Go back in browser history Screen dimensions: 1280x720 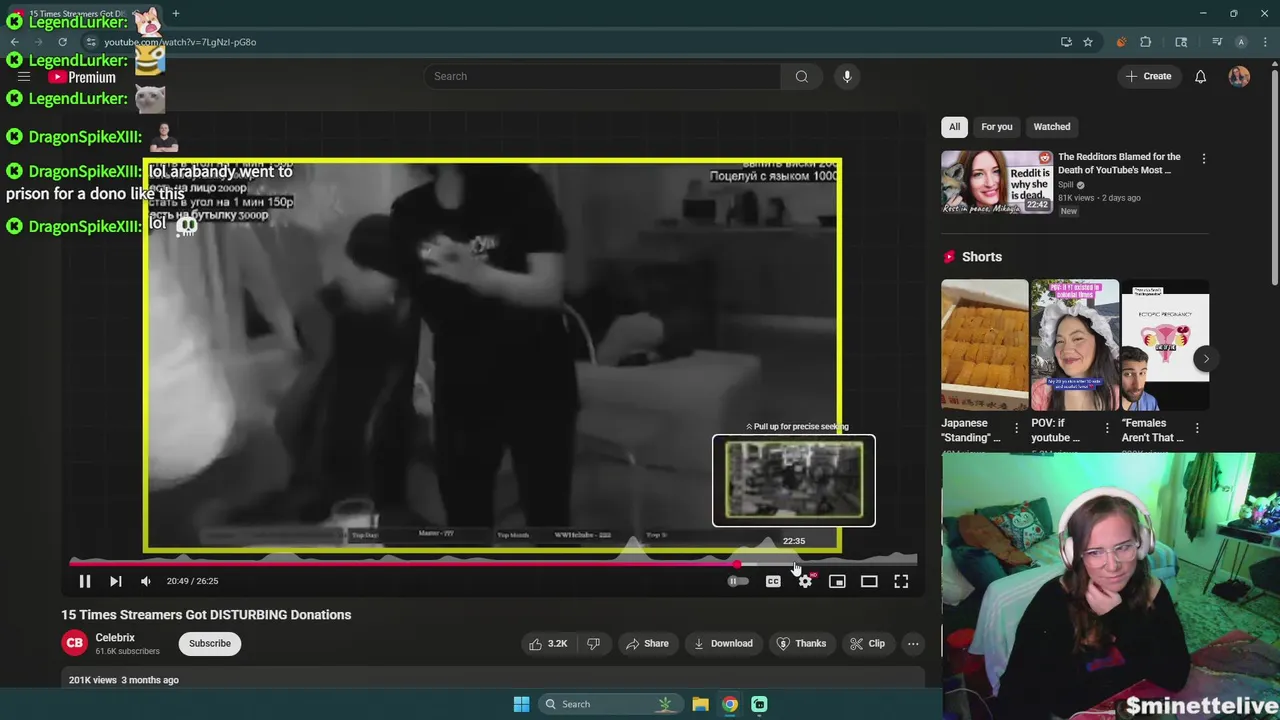pyautogui.click(x=14, y=42)
